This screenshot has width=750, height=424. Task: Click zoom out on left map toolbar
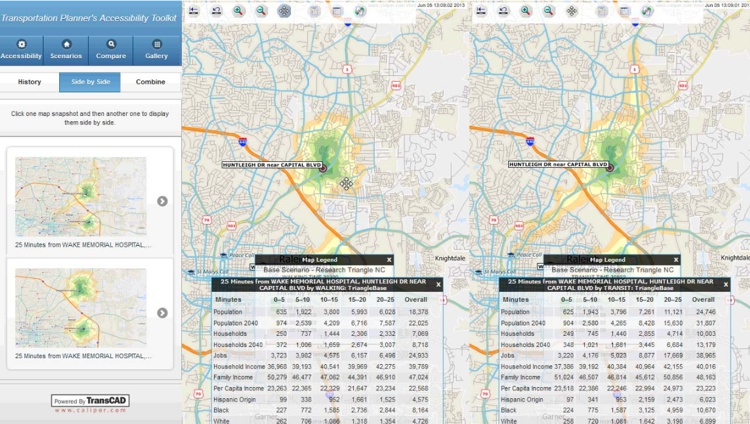click(261, 11)
